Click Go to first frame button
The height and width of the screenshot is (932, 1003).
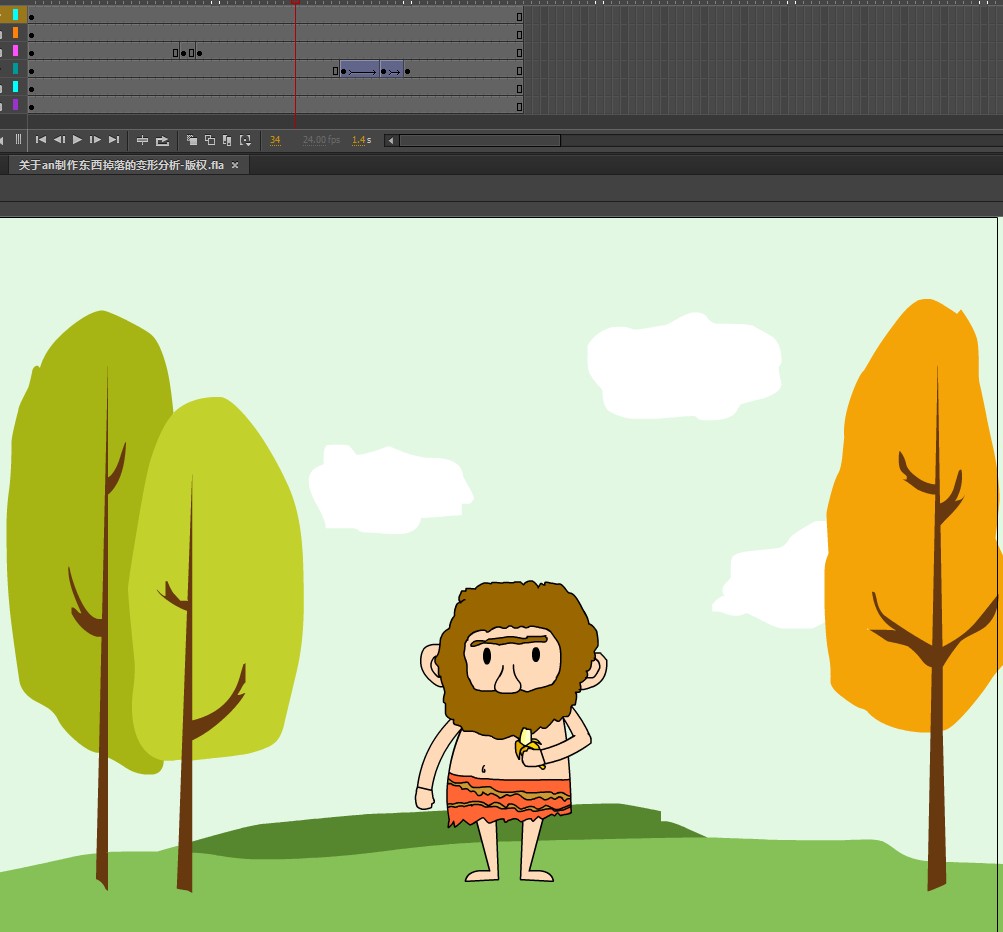click(x=41, y=140)
